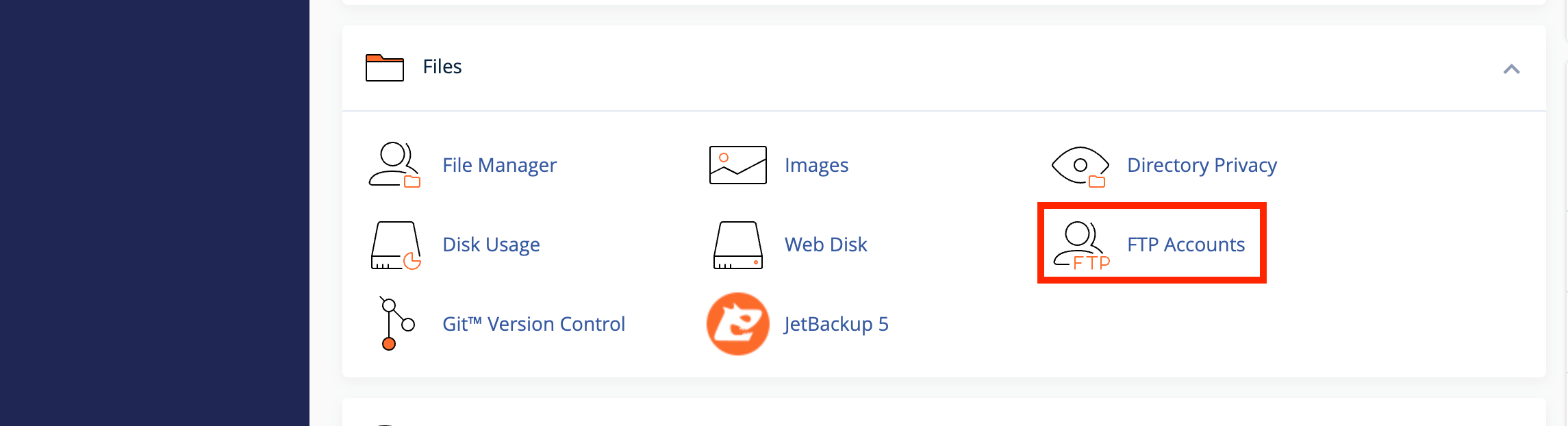1568x426 pixels.
Task: Open Git™ Version Control
Action: pyautogui.click(x=534, y=324)
